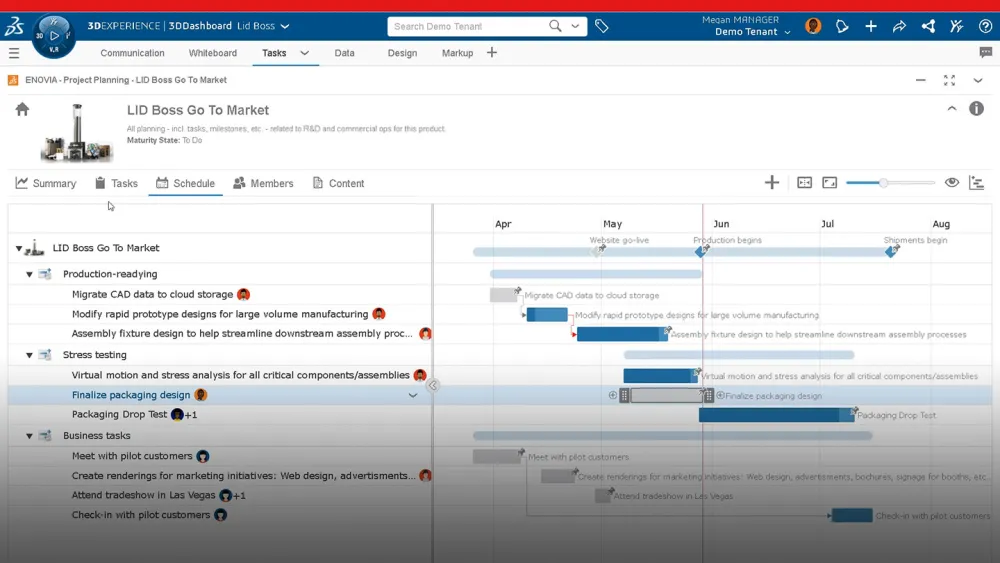1000x563 pixels.
Task: Collapse Stress testing group
Action: (29, 355)
